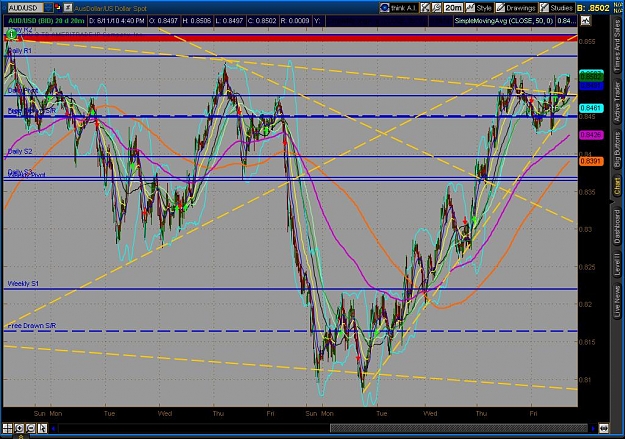This screenshot has height=439, width=625.
Task: Click the Daily R1 line label
Action: 20,51
